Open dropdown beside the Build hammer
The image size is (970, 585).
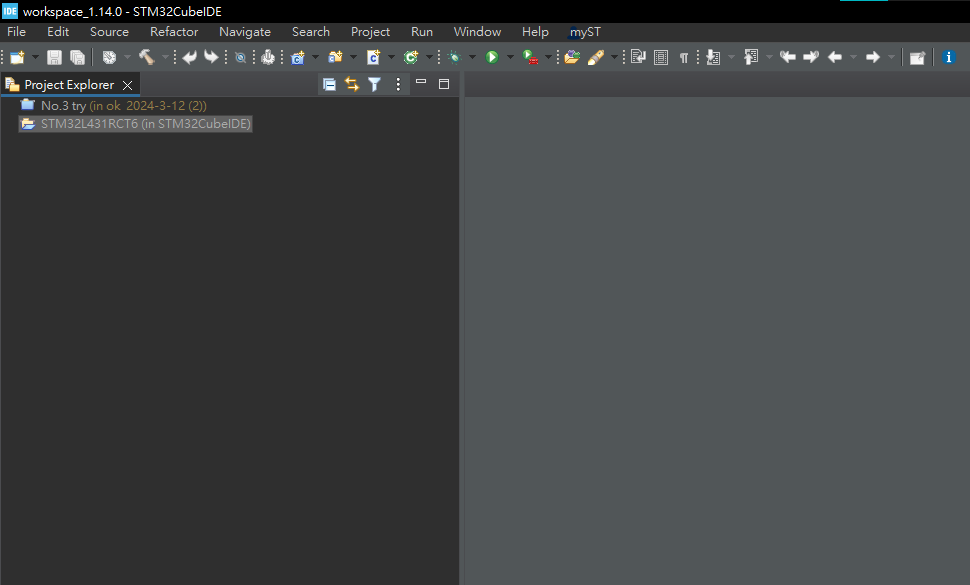click(x=165, y=58)
